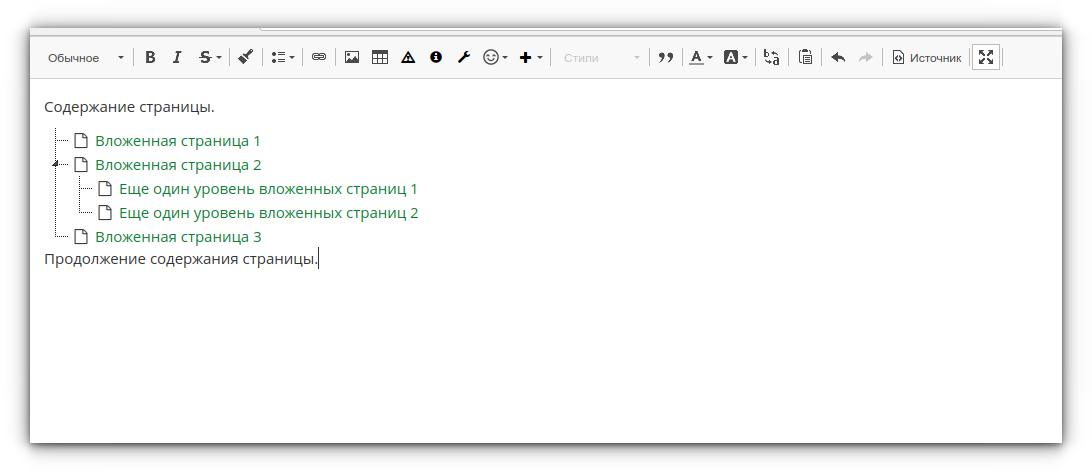Collapse the Вложенная страница 2 tree node

[x=55, y=164]
